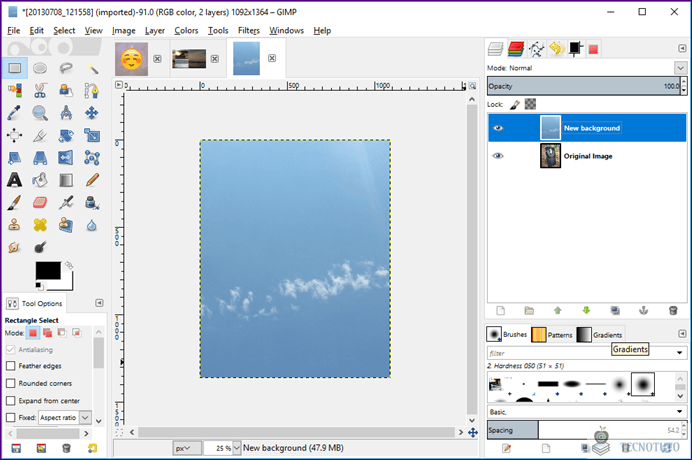Select the Ink tool
The height and width of the screenshot is (460, 692).
(x=92, y=203)
